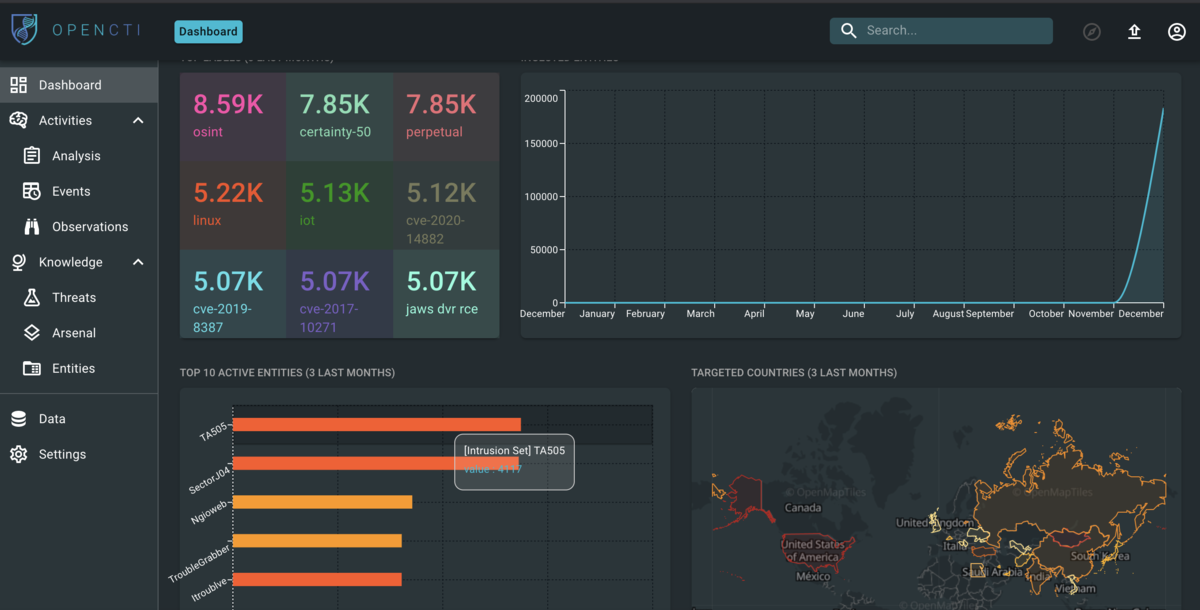Click the perpetual label tile

pos(446,117)
